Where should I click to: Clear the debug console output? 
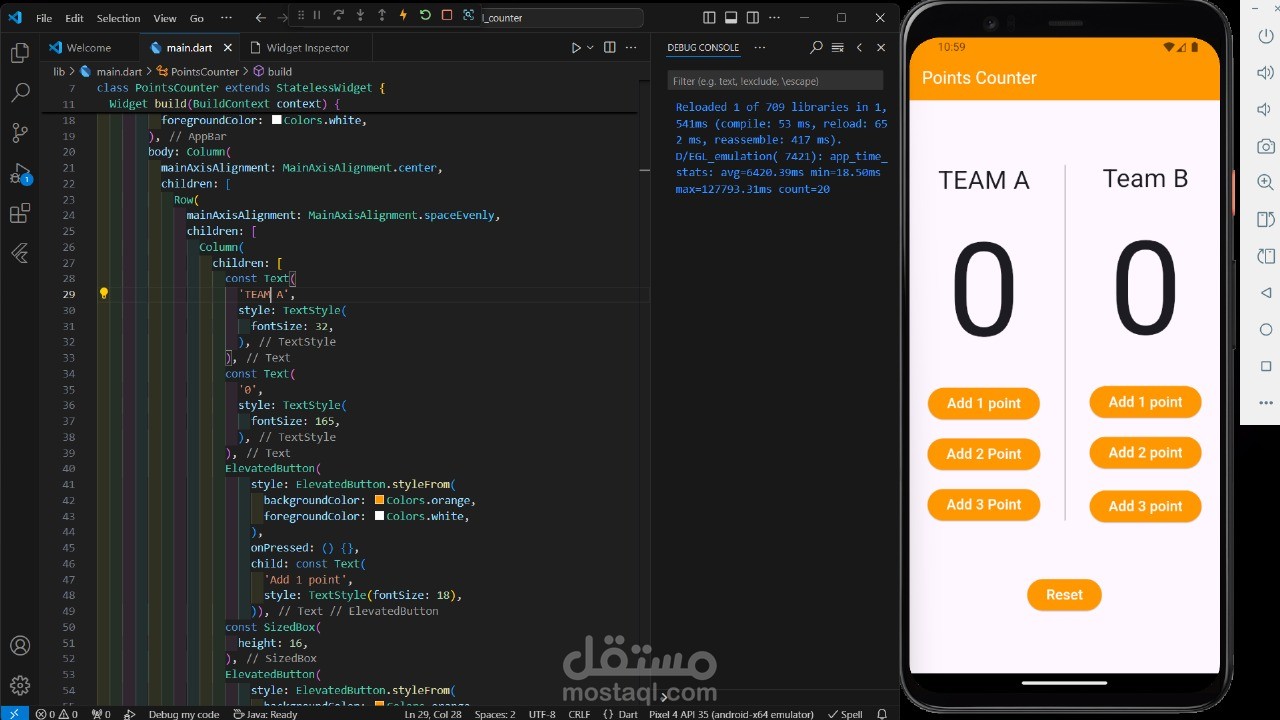click(838, 47)
